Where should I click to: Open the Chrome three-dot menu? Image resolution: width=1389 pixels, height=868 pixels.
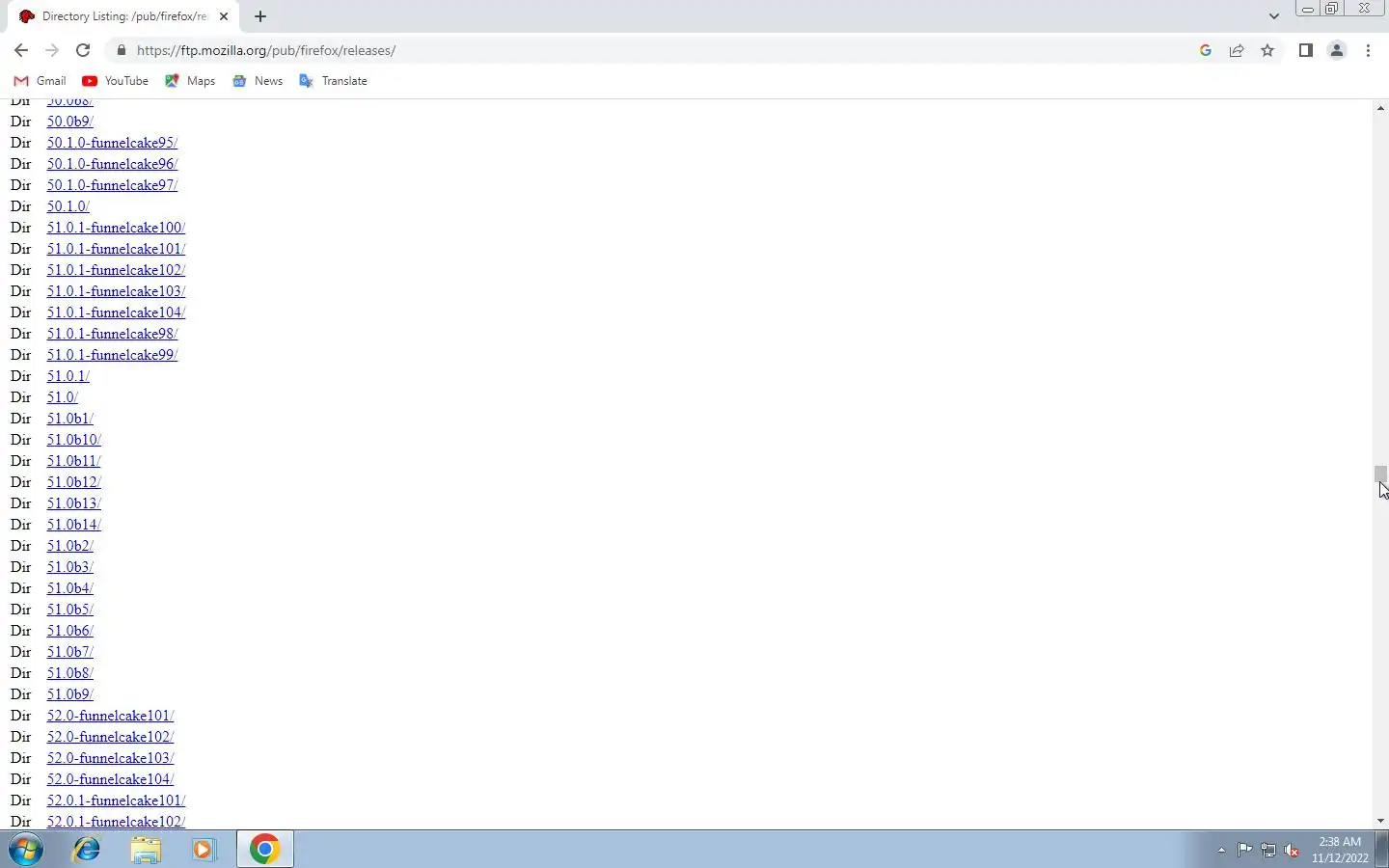click(1368, 50)
